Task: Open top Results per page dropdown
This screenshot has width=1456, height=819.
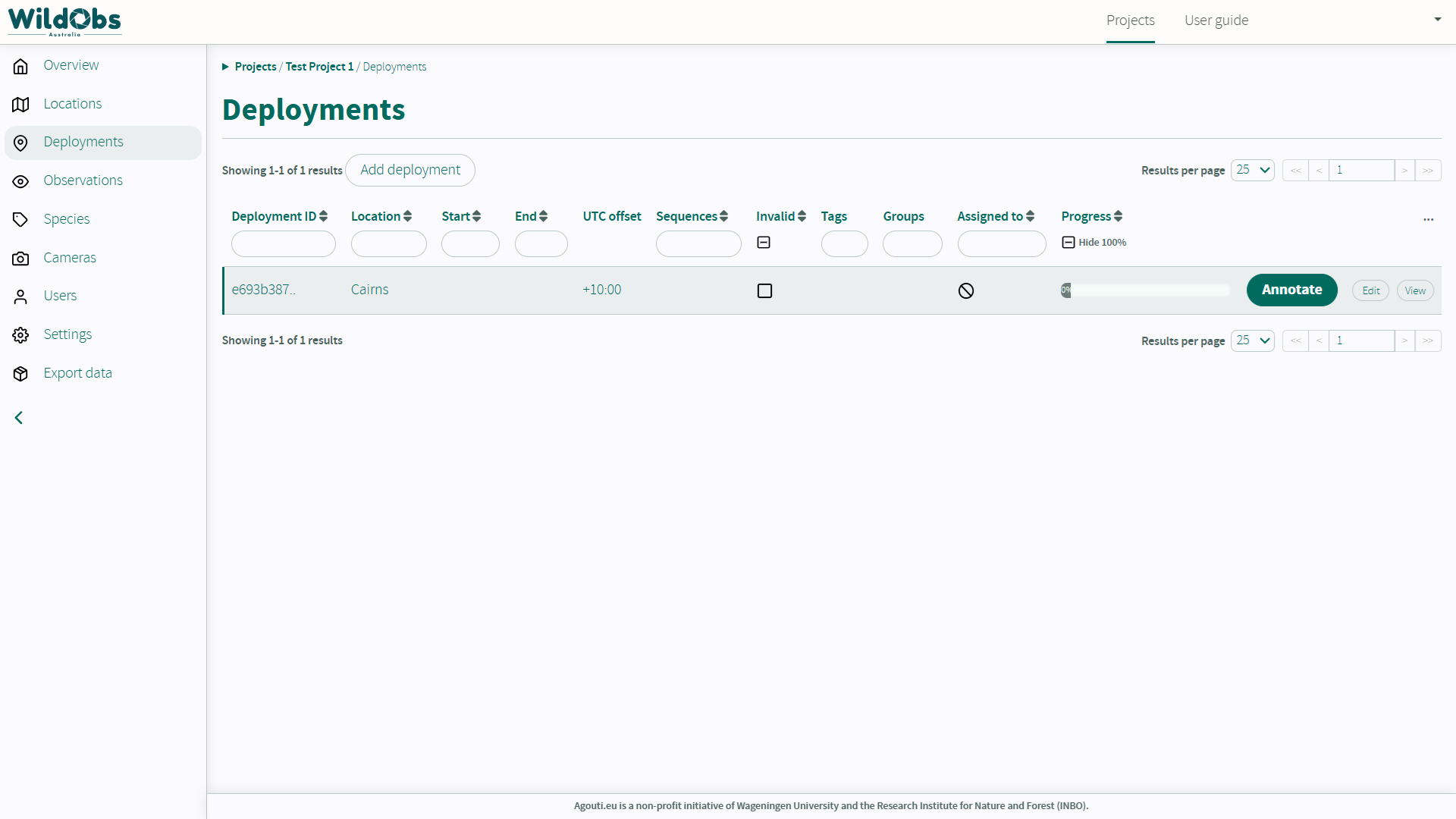Action: point(1252,170)
